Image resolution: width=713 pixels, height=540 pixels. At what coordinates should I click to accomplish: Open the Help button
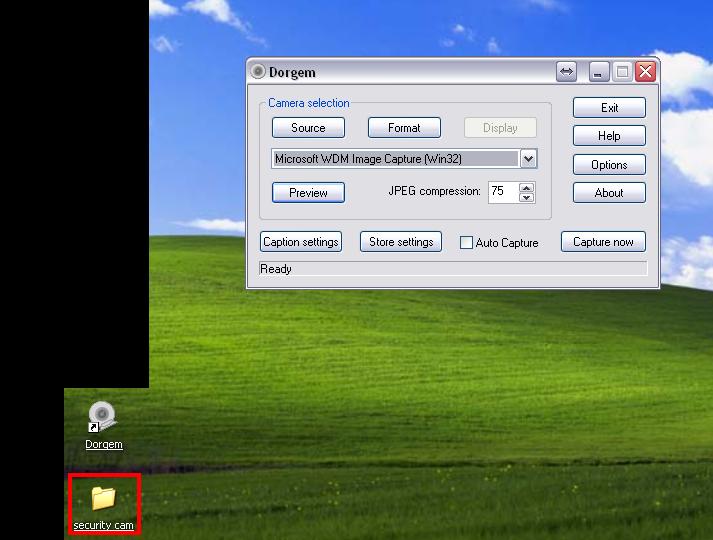(609, 136)
